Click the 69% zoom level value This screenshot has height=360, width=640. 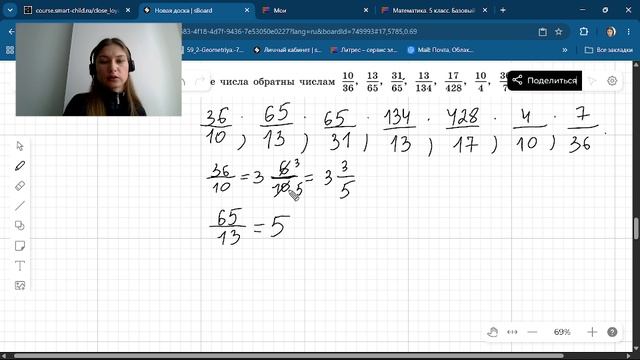pyautogui.click(x=562, y=332)
